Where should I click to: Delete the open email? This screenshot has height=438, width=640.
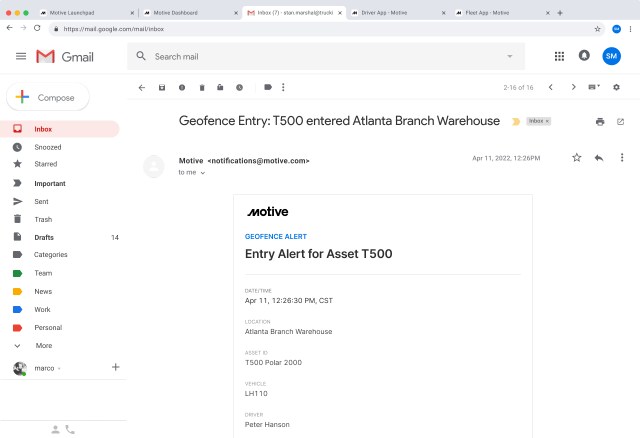coord(202,88)
